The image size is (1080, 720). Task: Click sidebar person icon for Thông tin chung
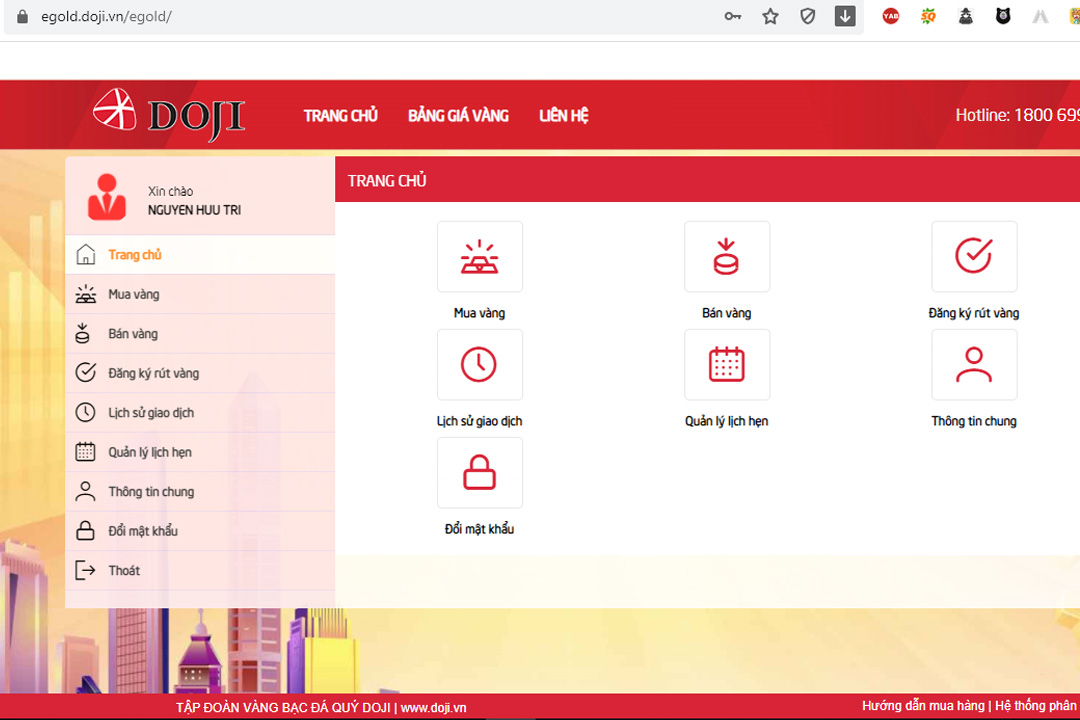85,491
